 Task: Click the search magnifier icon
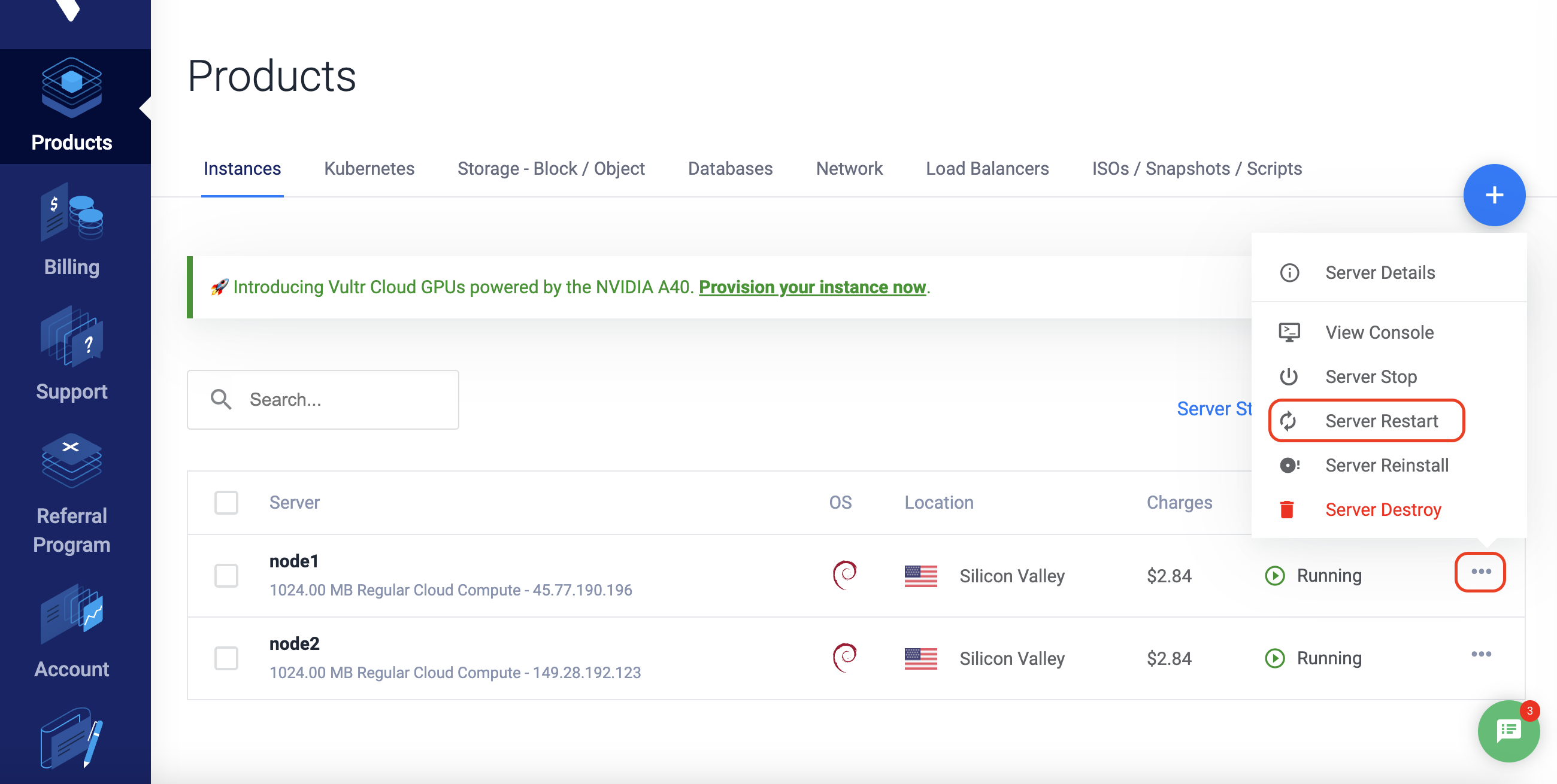[x=220, y=399]
